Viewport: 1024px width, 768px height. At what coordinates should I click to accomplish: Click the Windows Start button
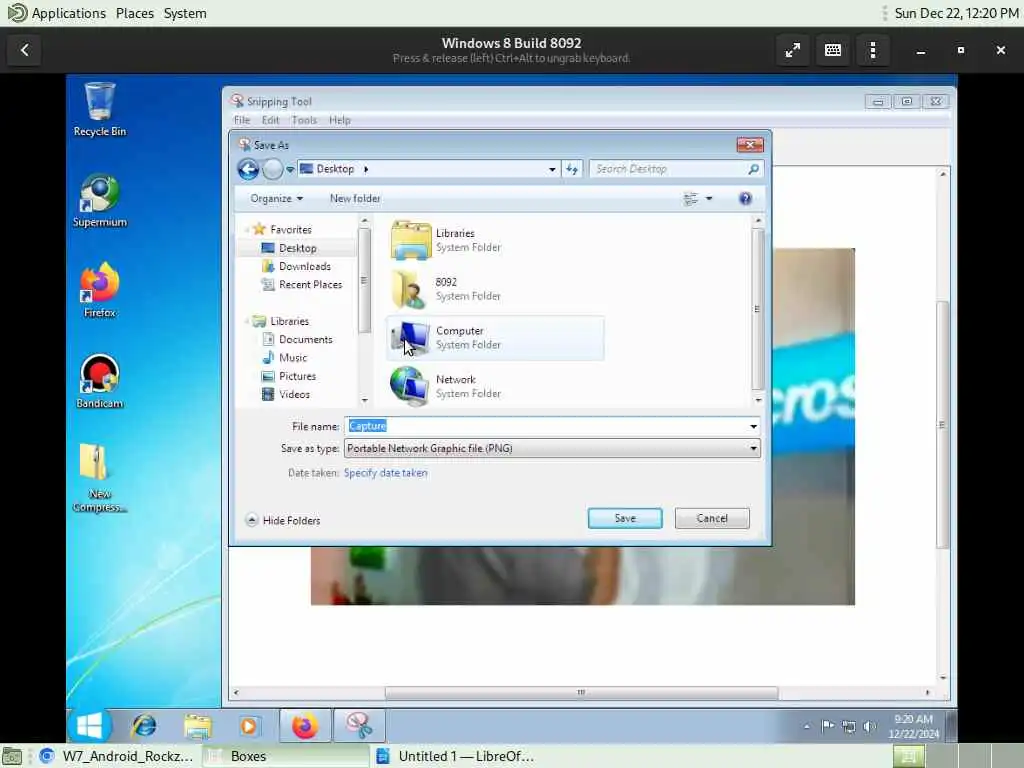pyautogui.click(x=89, y=726)
